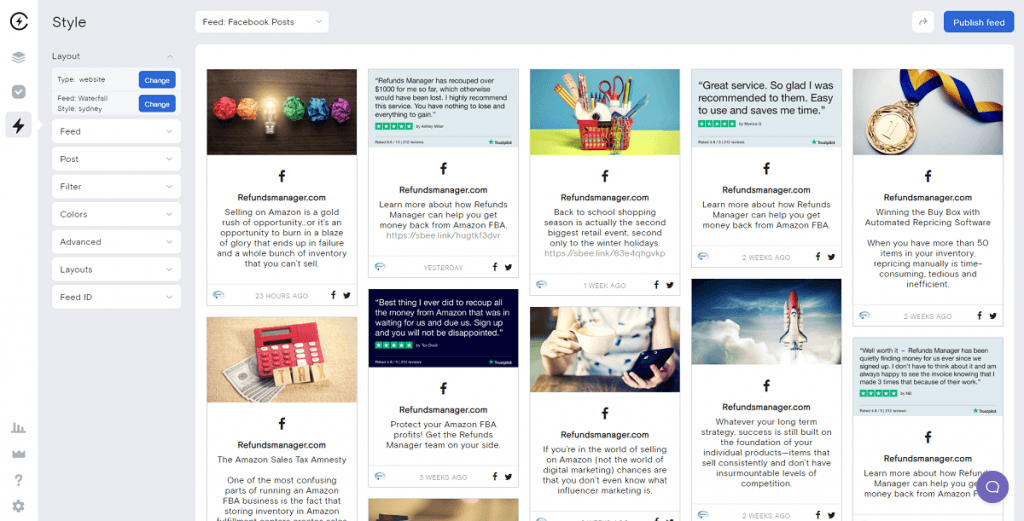The height and width of the screenshot is (521, 1024).
Task: Expand the Post settings section
Action: click(x=116, y=159)
